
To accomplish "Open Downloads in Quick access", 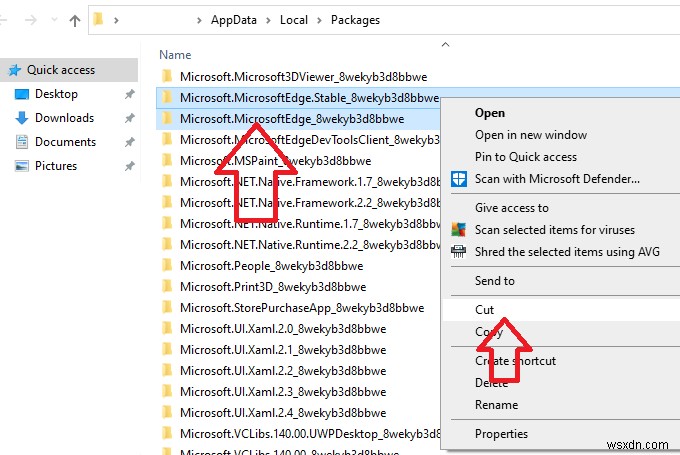I will click(x=64, y=118).
